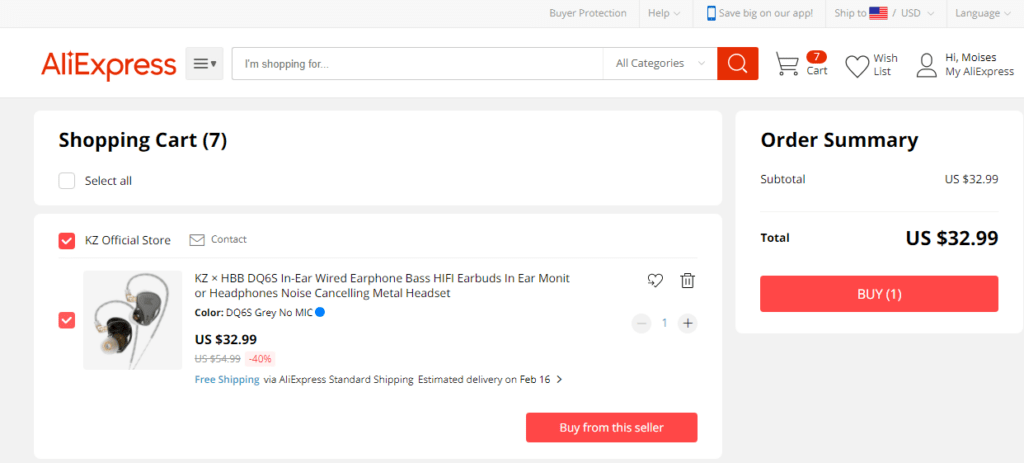The width and height of the screenshot is (1024, 463).
Task: Delete the KZ earphone with trash icon
Action: pos(688,280)
